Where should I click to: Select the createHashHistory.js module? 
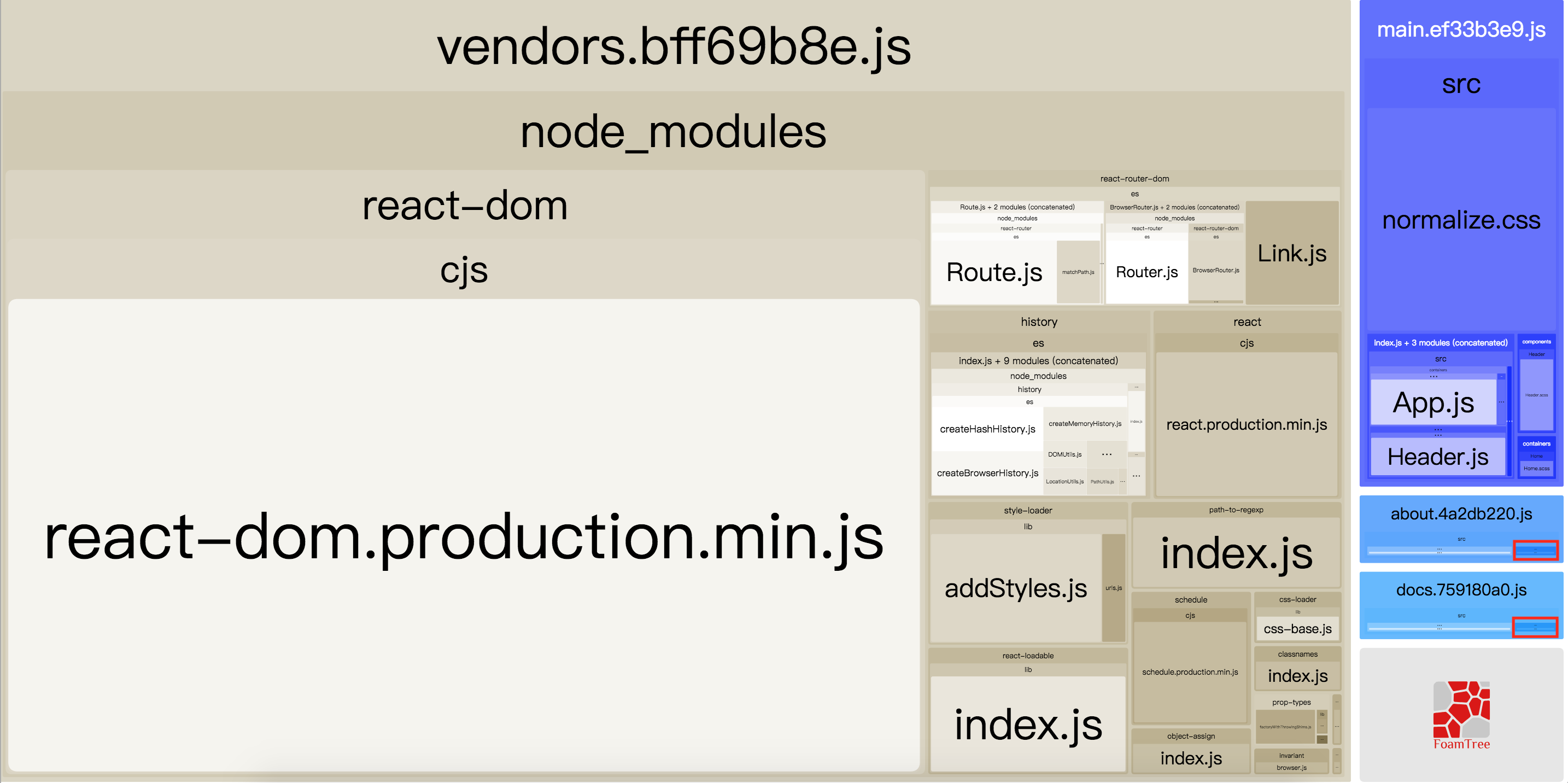tap(987, 429)
